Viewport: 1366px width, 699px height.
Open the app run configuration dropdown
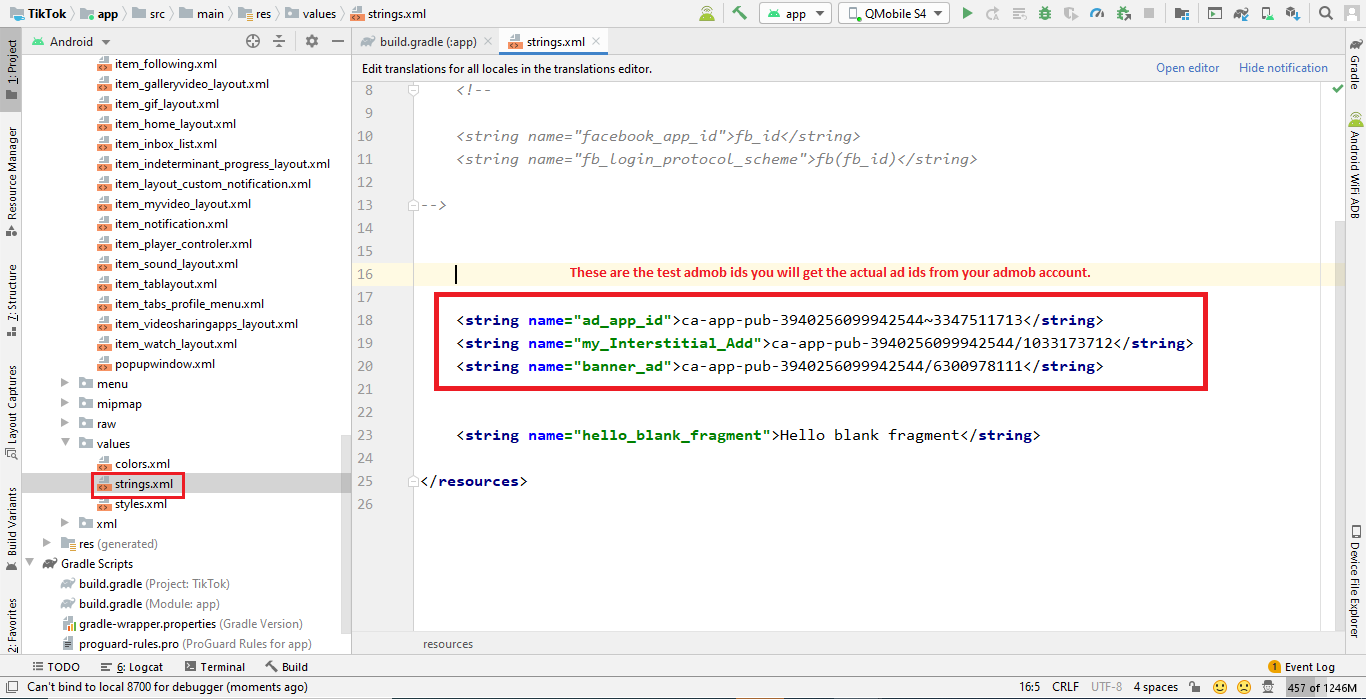795,14
